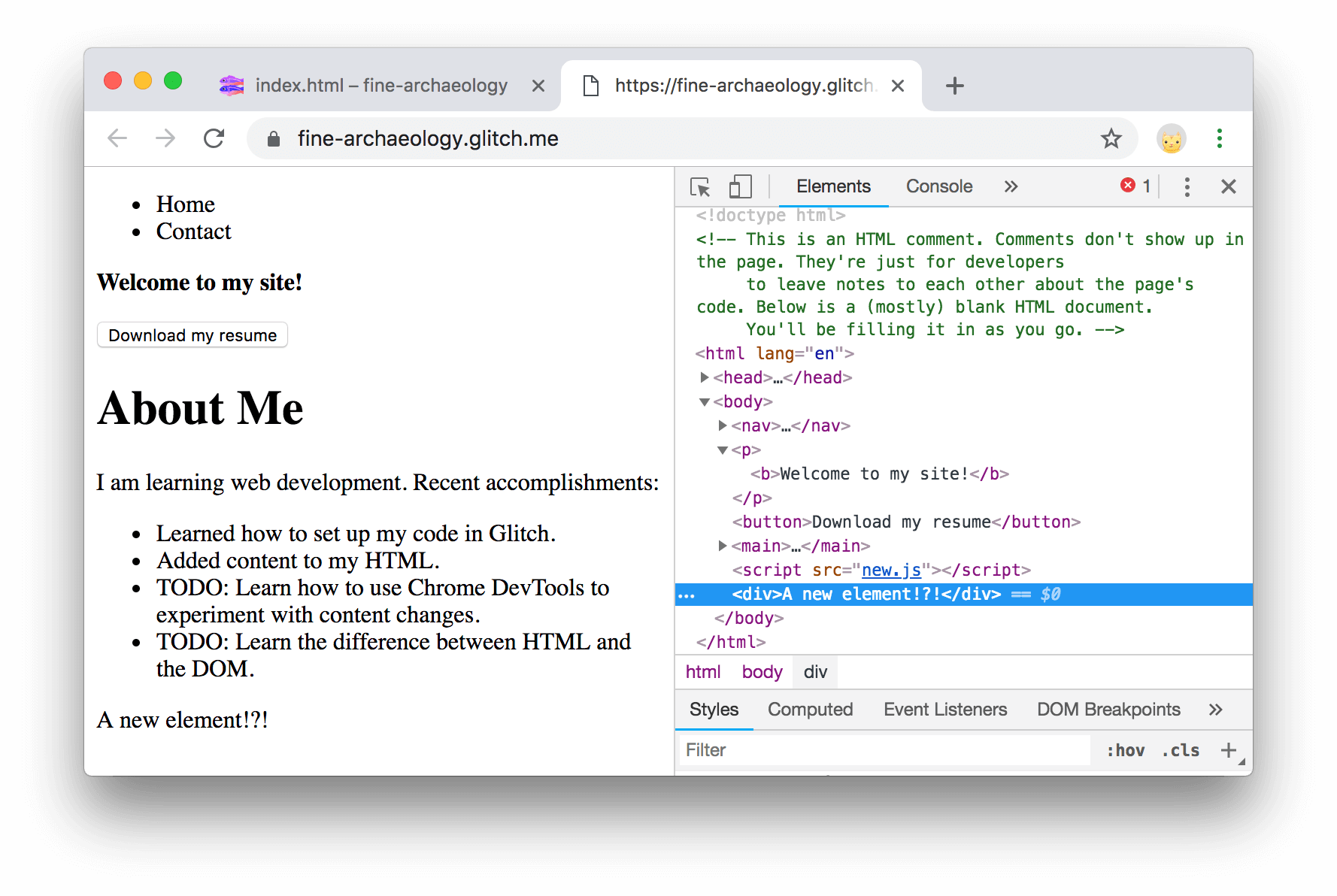Bookmark this page with the star icon
Image resolution: width=1337 pixels, height=896 pixels.
tap(1111, 138)
